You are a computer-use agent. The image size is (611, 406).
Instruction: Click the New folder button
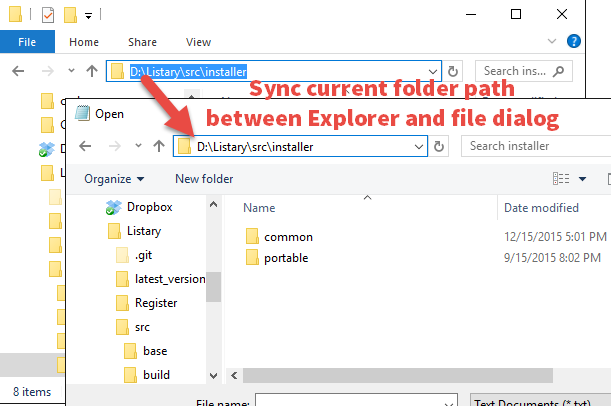(x=204, y=179)
